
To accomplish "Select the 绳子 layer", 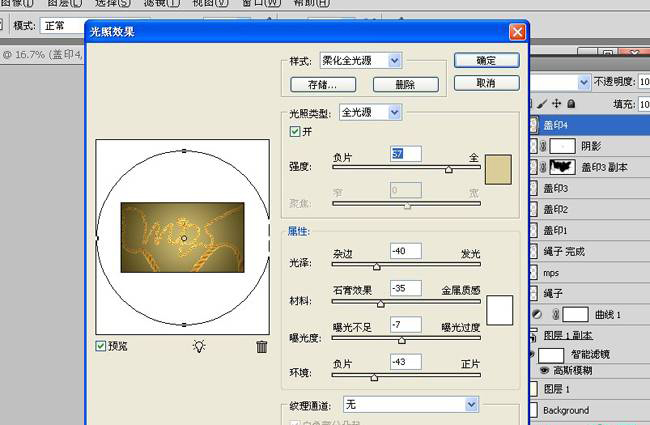I will click(x=590, y=294).
